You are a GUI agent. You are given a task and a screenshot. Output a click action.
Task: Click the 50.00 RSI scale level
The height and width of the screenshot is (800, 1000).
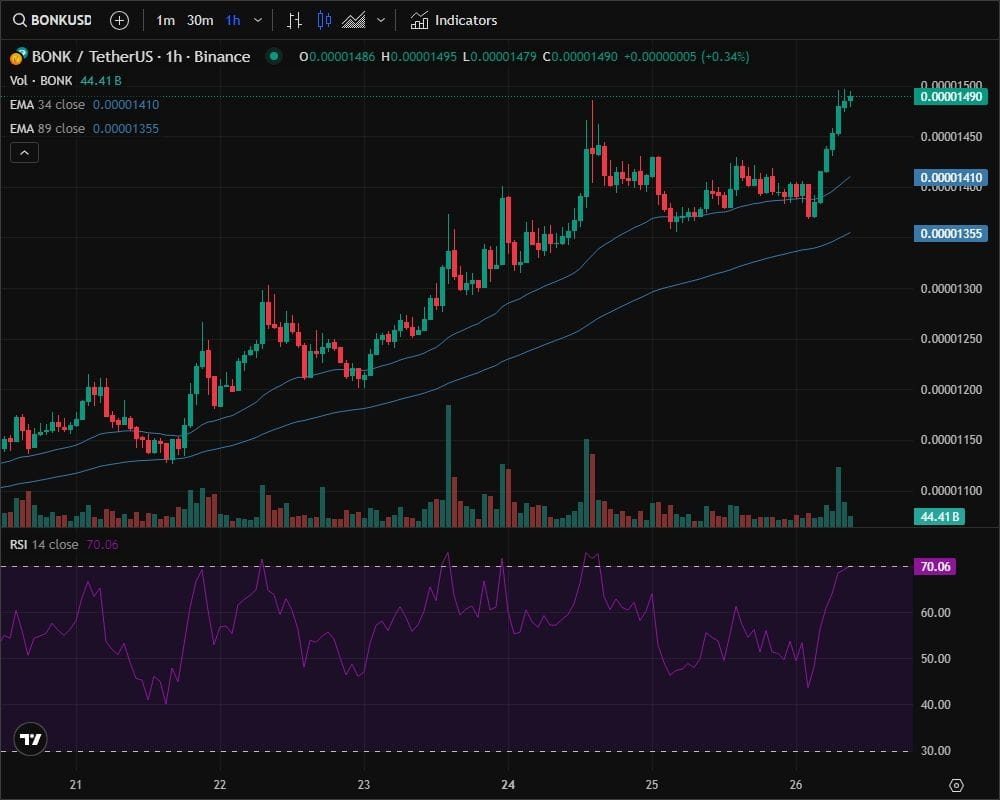pyautogui.click(x=935, y=658)
